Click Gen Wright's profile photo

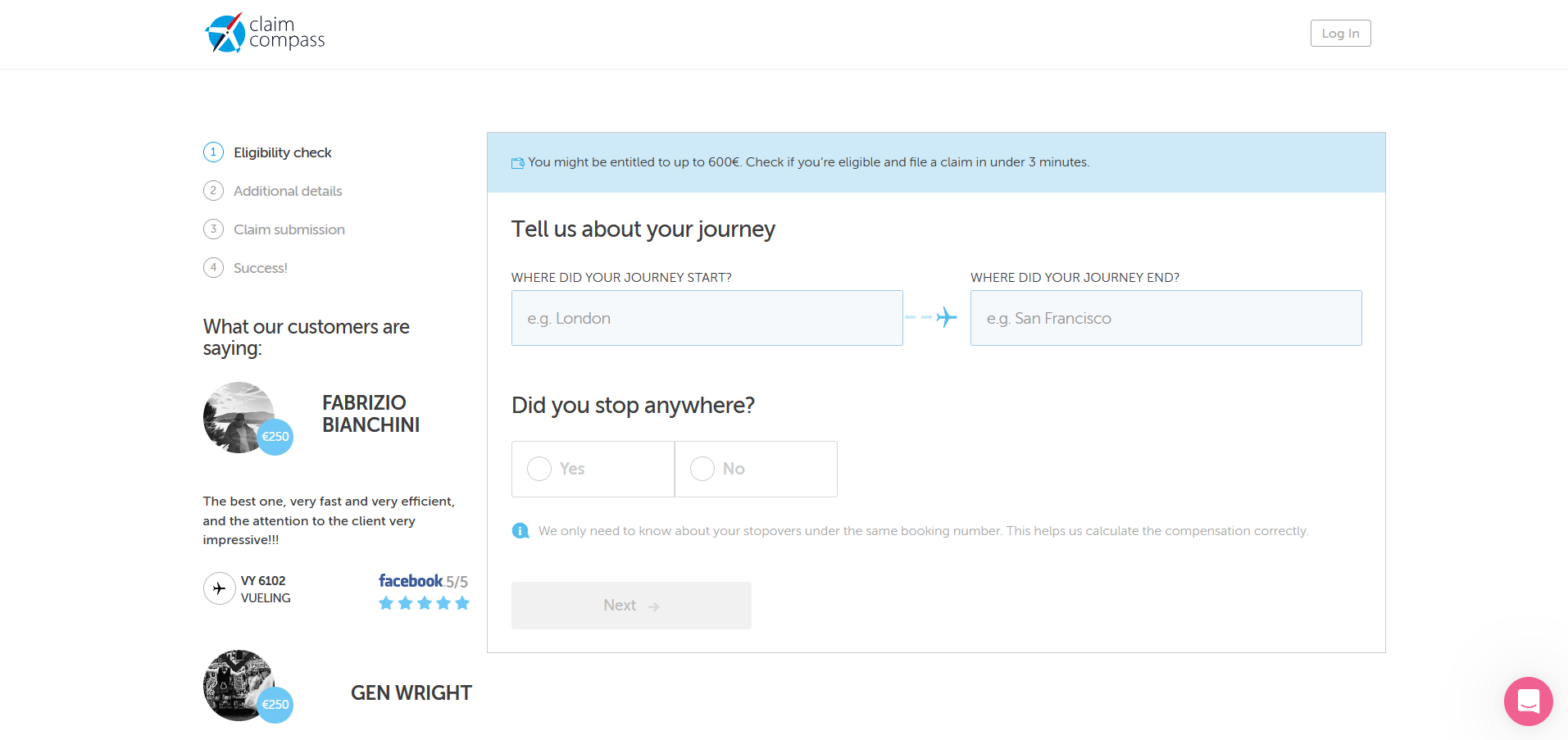(x=239, y=685)
